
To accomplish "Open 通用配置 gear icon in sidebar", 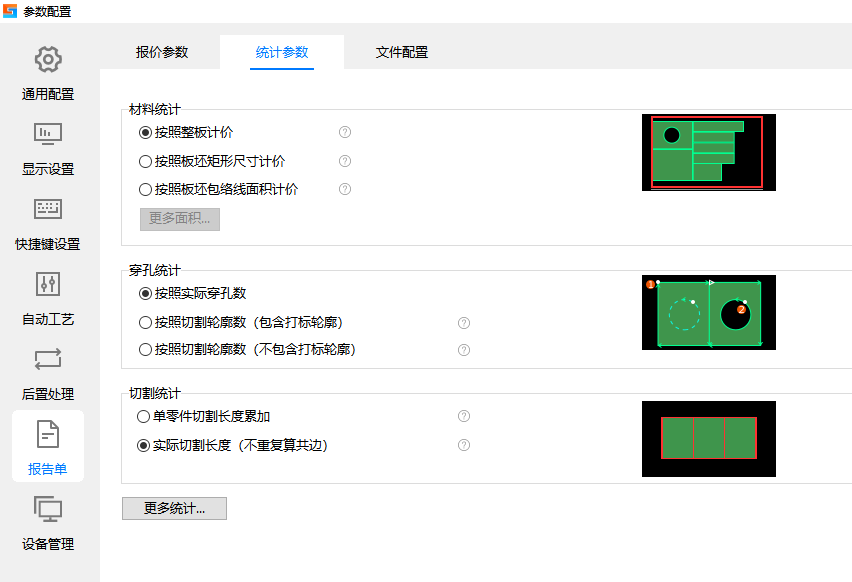I will tap(48, 59).
